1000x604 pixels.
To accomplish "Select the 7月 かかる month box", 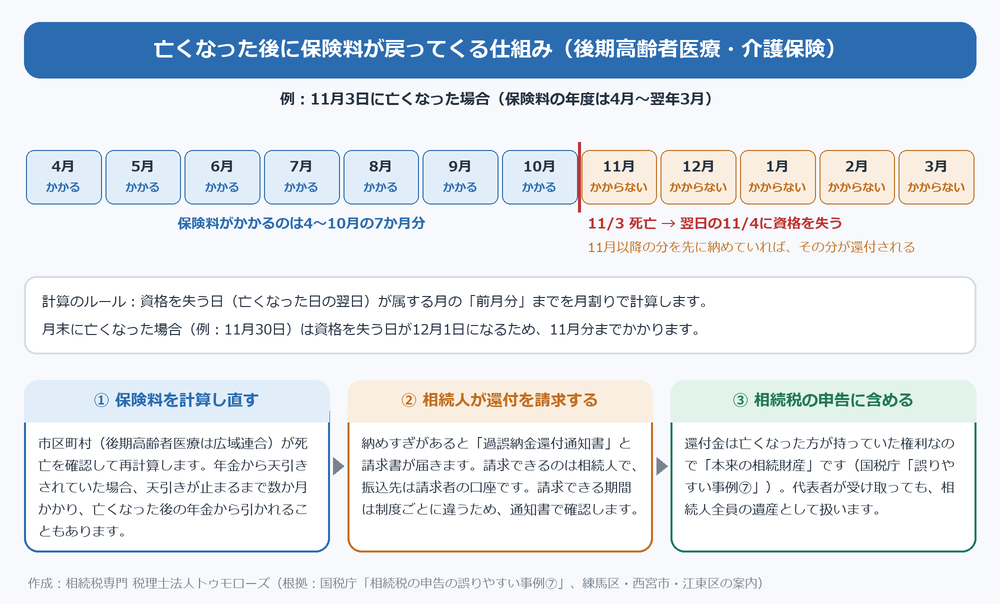I will pos(302,177).
